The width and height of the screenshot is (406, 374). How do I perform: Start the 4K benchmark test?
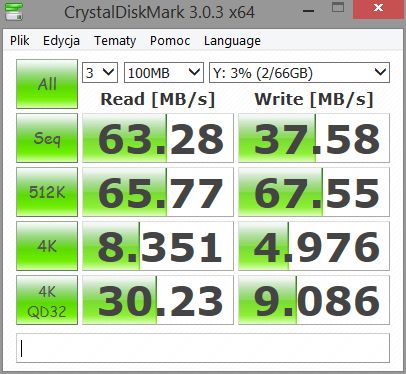pyautogui.click(x=47, y=246)
